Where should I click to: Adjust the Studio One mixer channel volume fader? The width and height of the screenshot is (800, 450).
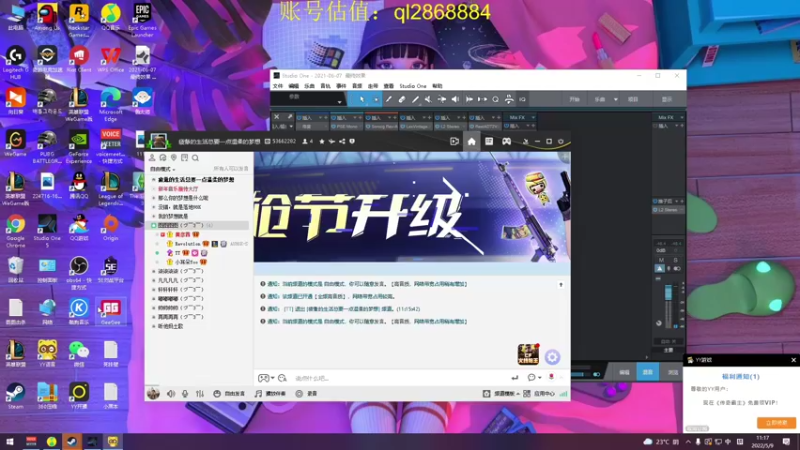(x=668, y=292)
